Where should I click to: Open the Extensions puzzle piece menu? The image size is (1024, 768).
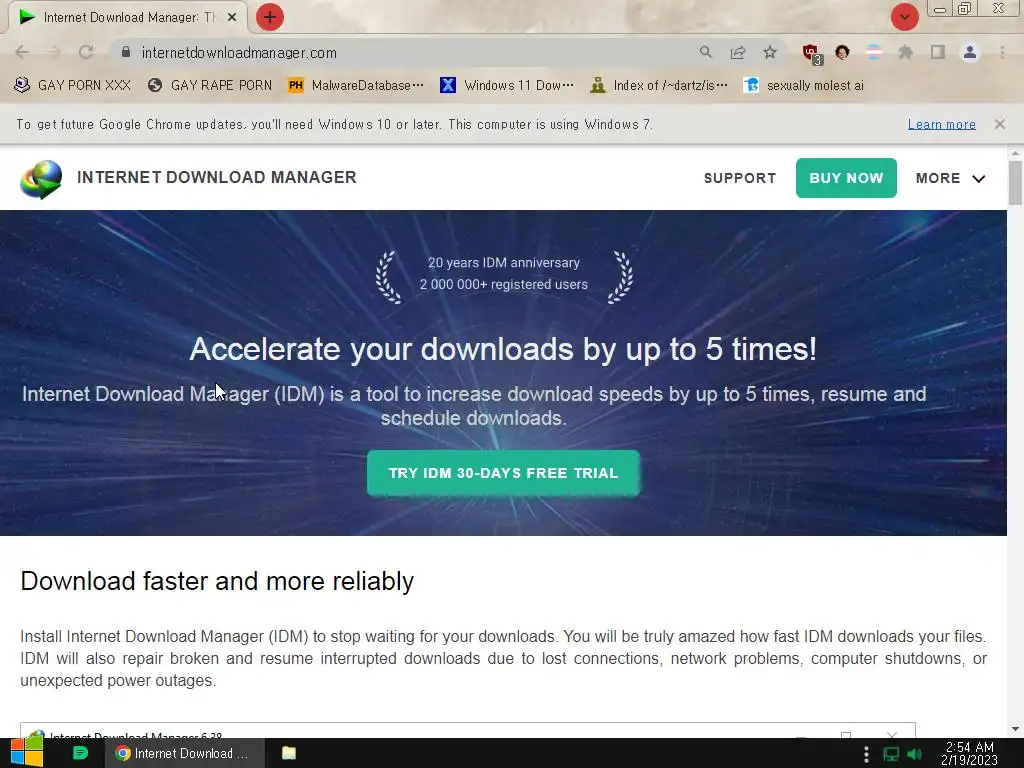tap(906, 52)
